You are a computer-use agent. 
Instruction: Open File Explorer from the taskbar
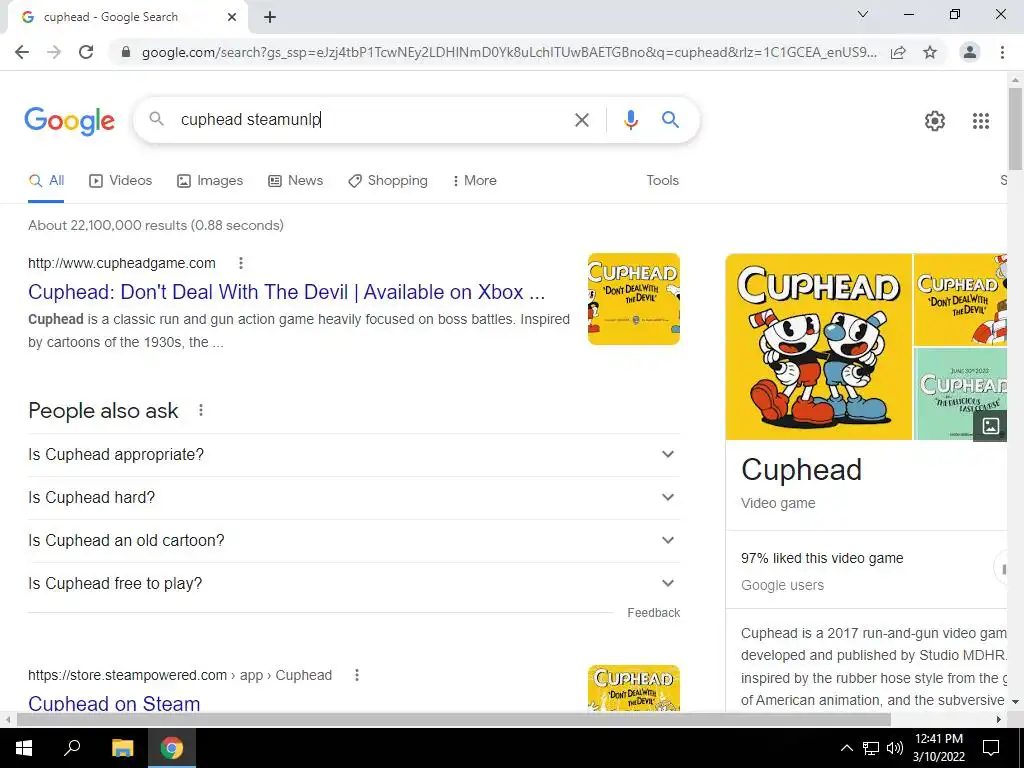click(122, 748)
